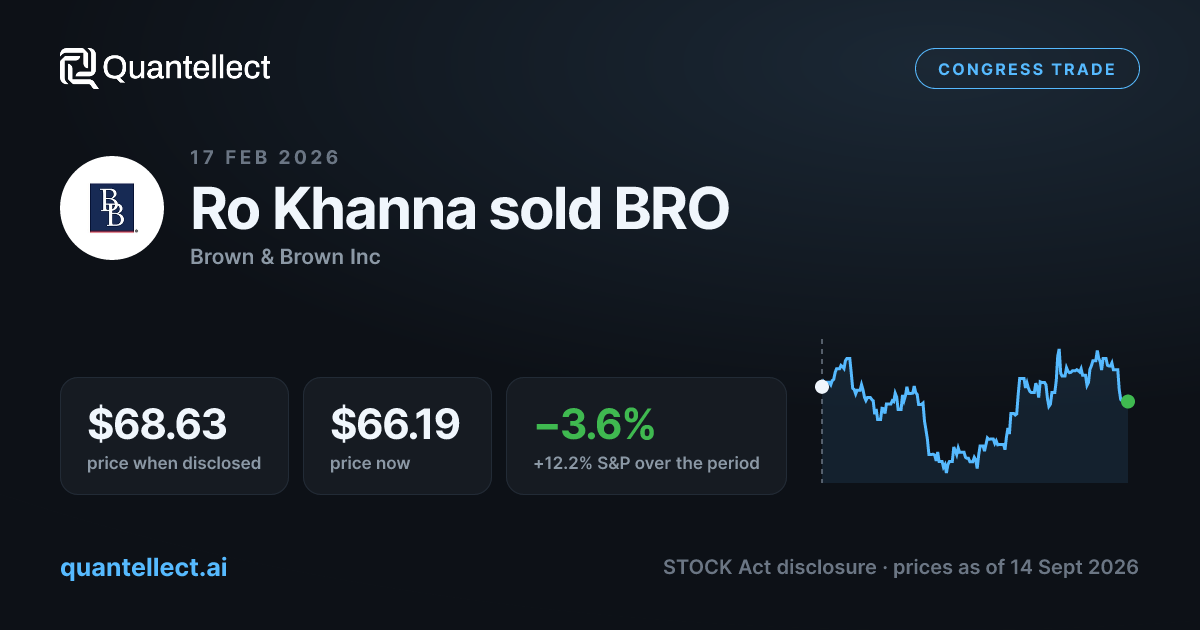Screen dimensions: 1200x630
Task: Click the Quantellect brand name text
Action: click(x=187, y=68)
